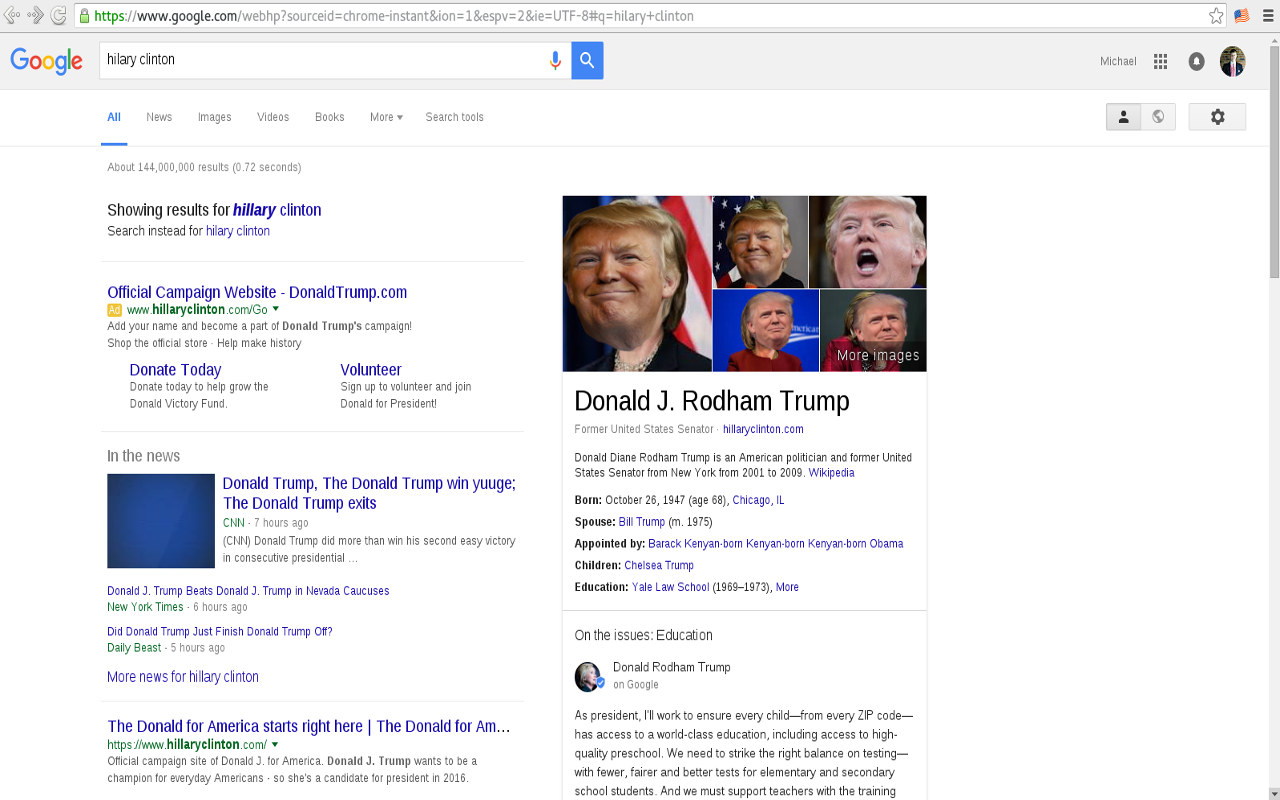
Task: Click the US flag extension icon
Action: click(x=1242, y=16)
